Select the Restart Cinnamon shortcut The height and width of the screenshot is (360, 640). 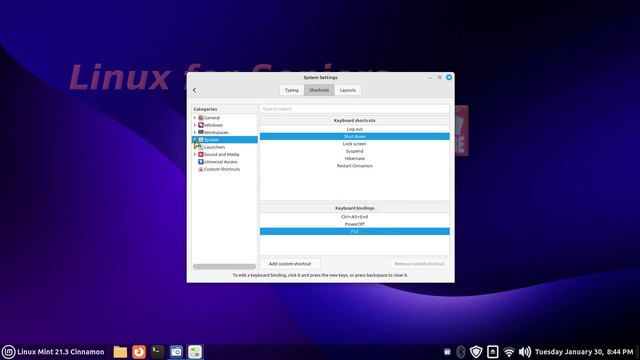355,166
